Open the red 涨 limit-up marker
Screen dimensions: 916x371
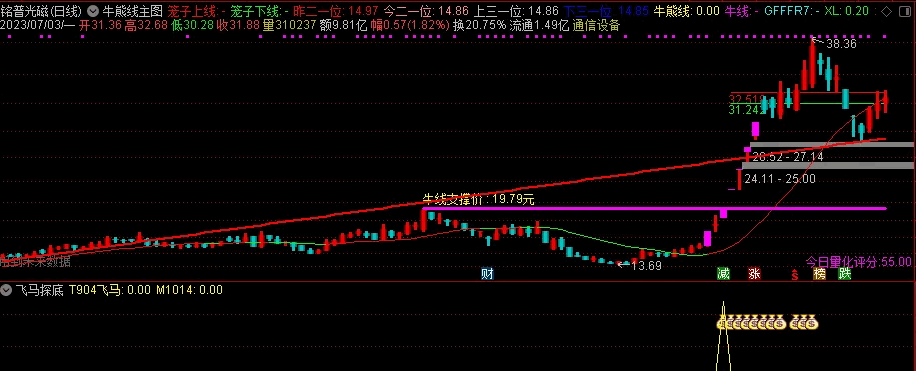point(754,274)
